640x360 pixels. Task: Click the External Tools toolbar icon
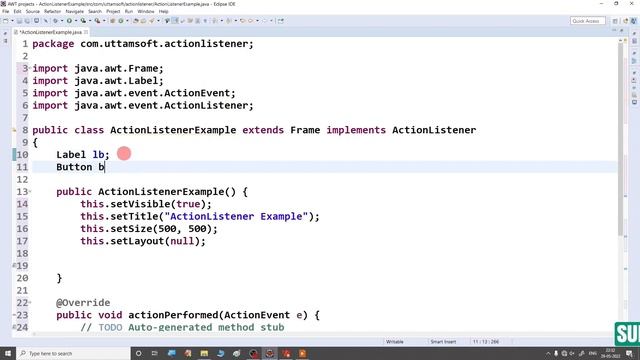[x=98, y=21]
